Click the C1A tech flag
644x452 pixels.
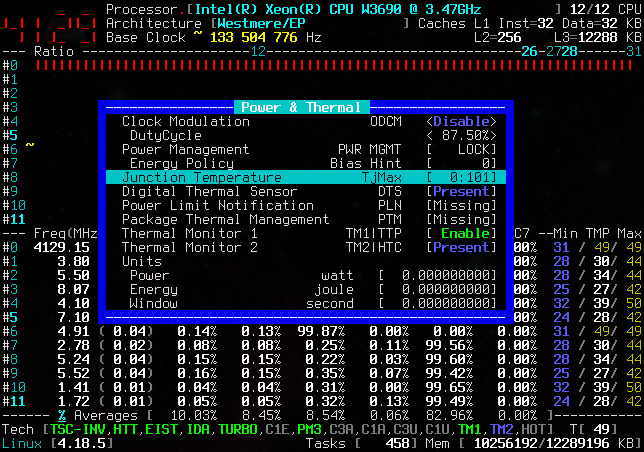coord(373,429)
